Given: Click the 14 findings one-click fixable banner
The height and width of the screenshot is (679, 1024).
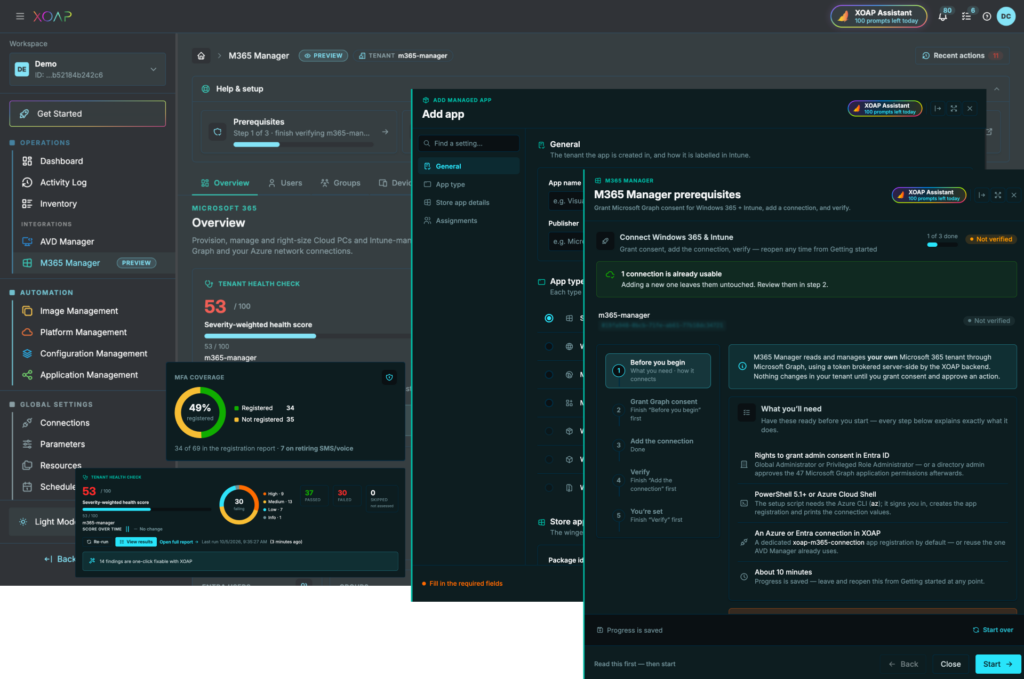Looking at the screenshot, I should click(x=240, y=561).
